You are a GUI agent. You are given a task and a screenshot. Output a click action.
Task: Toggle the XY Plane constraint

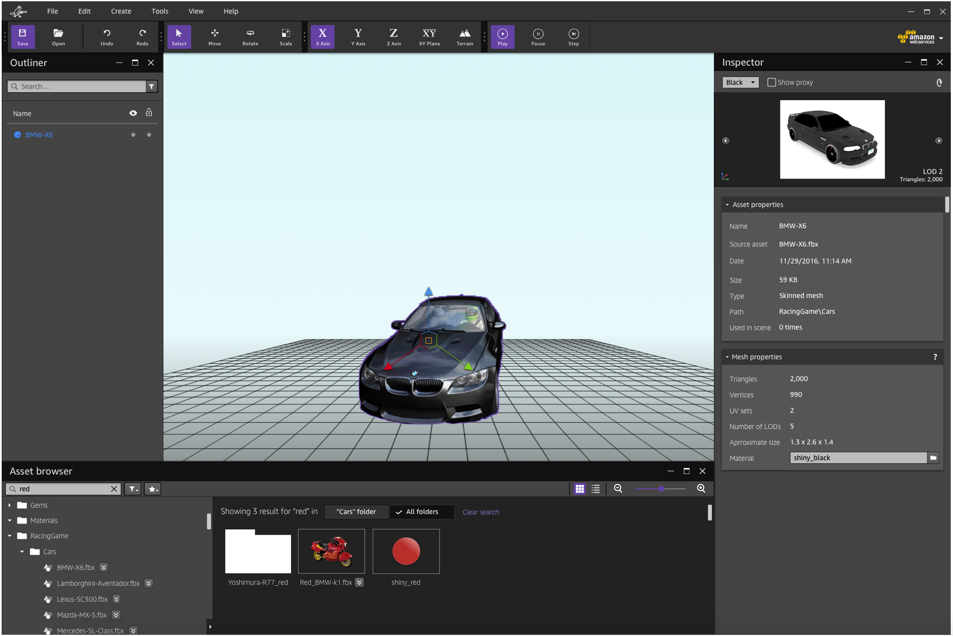[429, 36]
